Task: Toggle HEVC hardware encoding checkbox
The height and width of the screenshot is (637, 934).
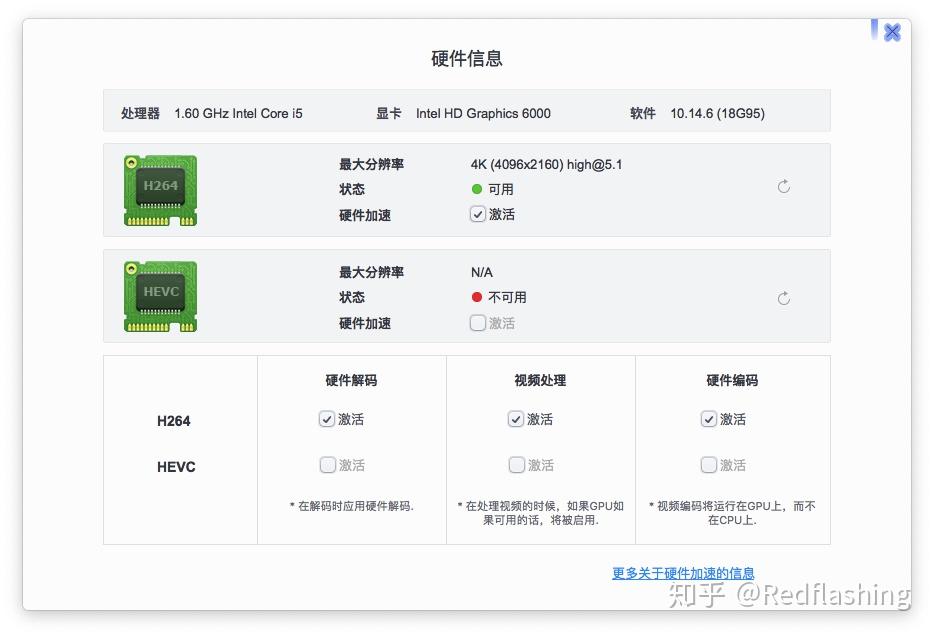Action: 708,465
